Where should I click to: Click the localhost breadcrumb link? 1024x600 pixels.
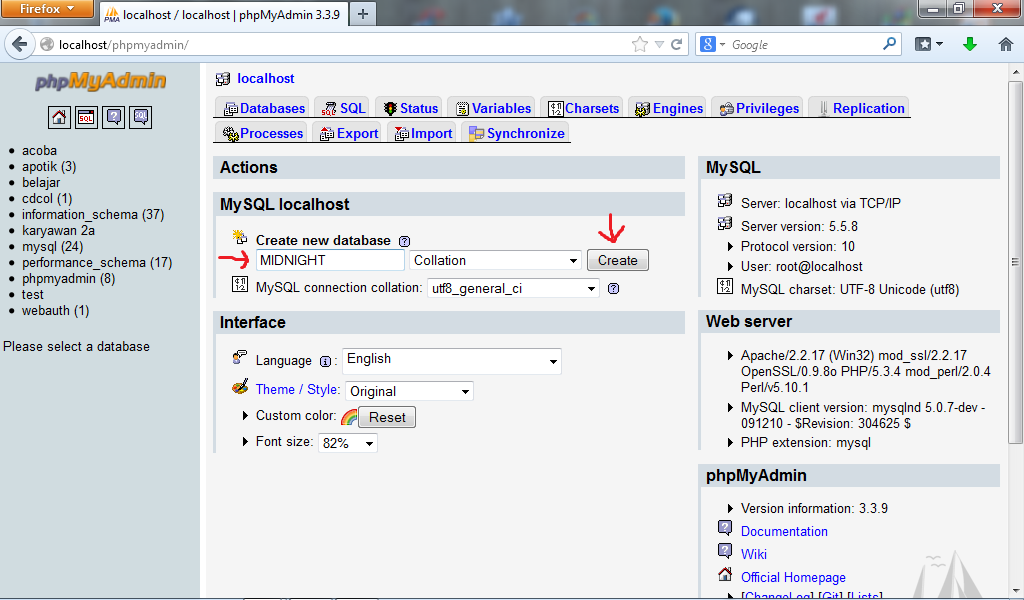(x=266, y=78)
